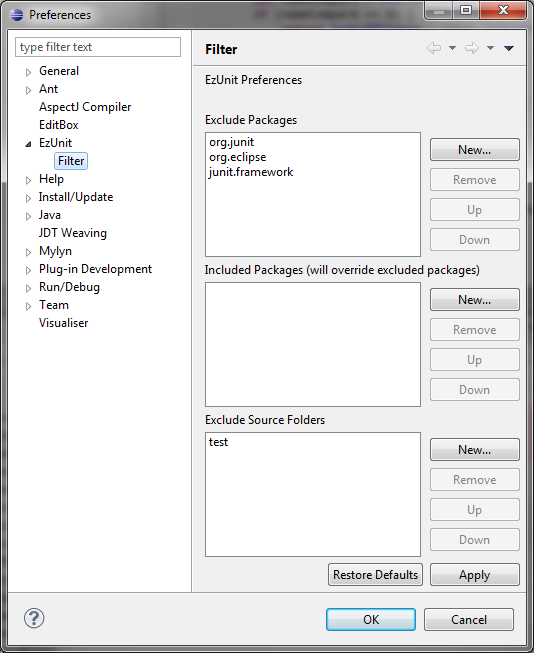Add New entry to Included Packages
Image resolution: width=534 pixels, height=653 pixels.
474,299
